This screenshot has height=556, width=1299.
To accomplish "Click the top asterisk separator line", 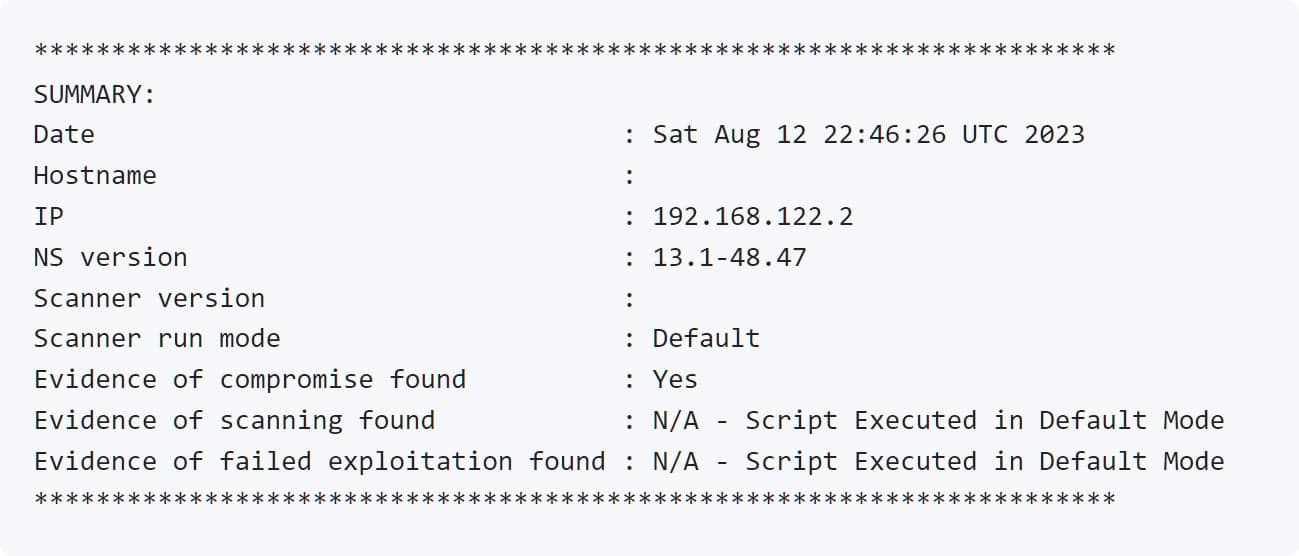I will click(574, 50).
